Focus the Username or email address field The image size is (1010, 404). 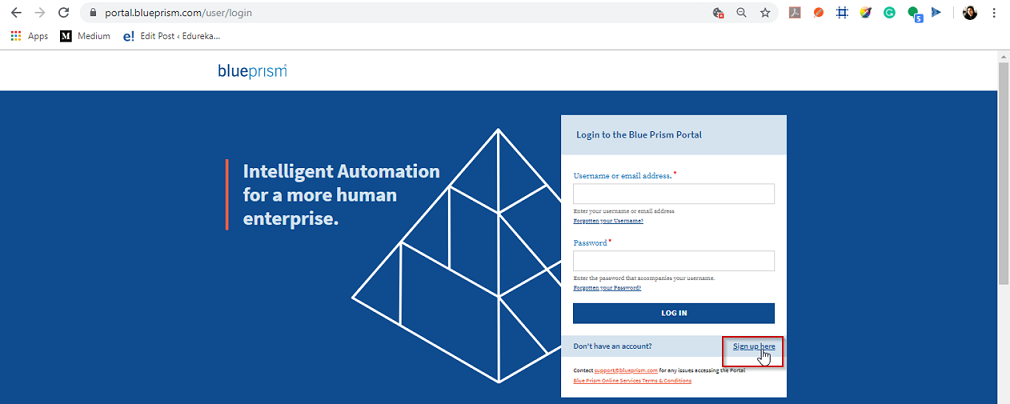point(674,194)
